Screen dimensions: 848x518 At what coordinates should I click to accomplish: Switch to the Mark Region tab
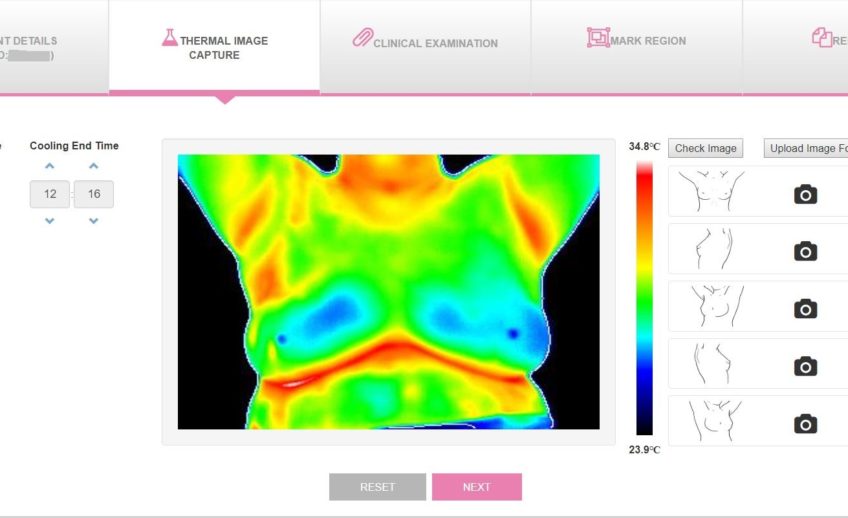[636, 42]
